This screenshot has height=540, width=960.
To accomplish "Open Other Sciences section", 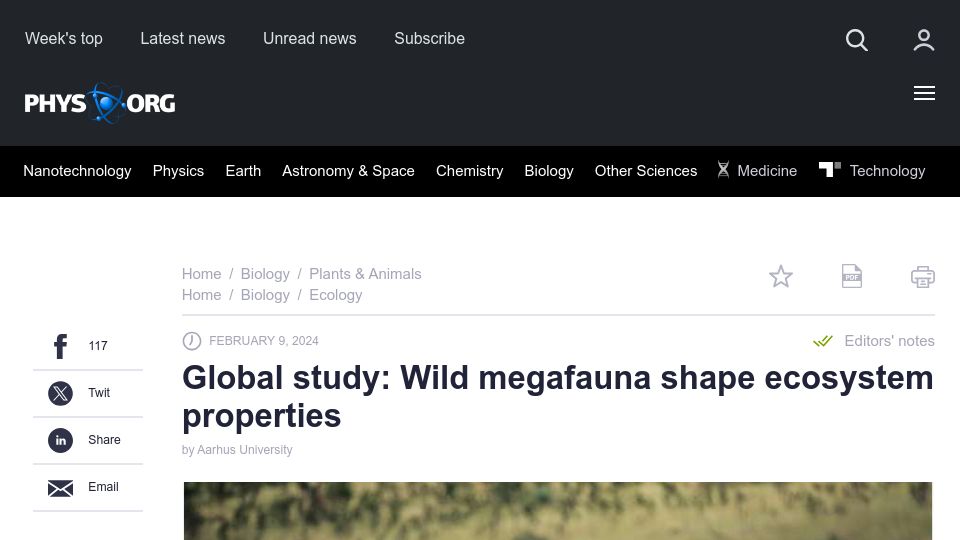I will pyautogui.click(x=646, y=171).
